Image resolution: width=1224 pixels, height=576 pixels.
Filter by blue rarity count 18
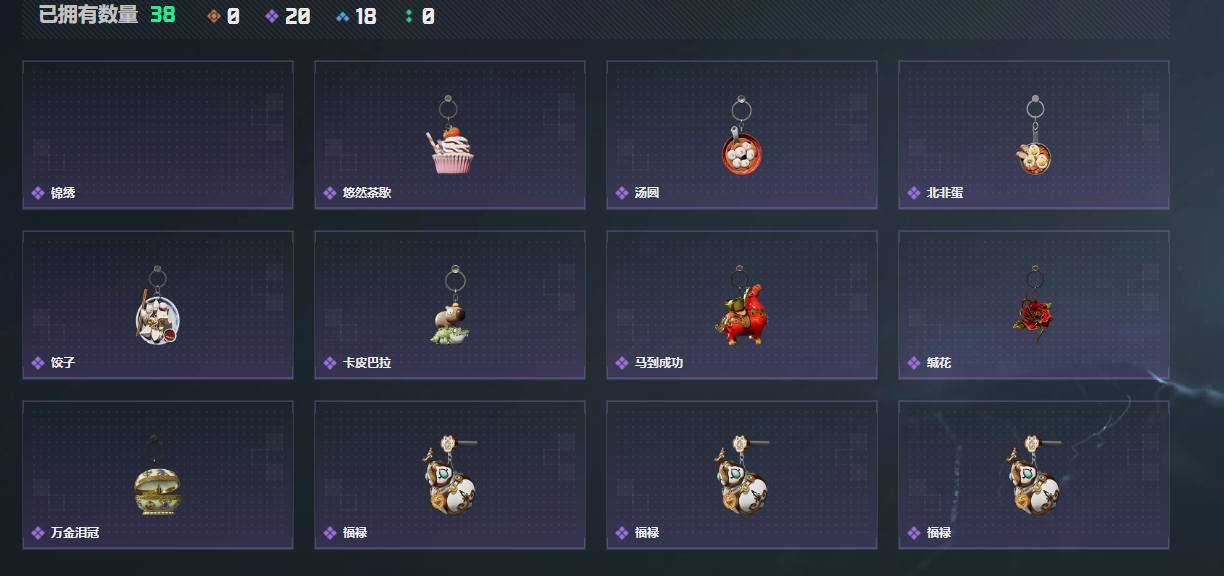[x=356, y=16]
